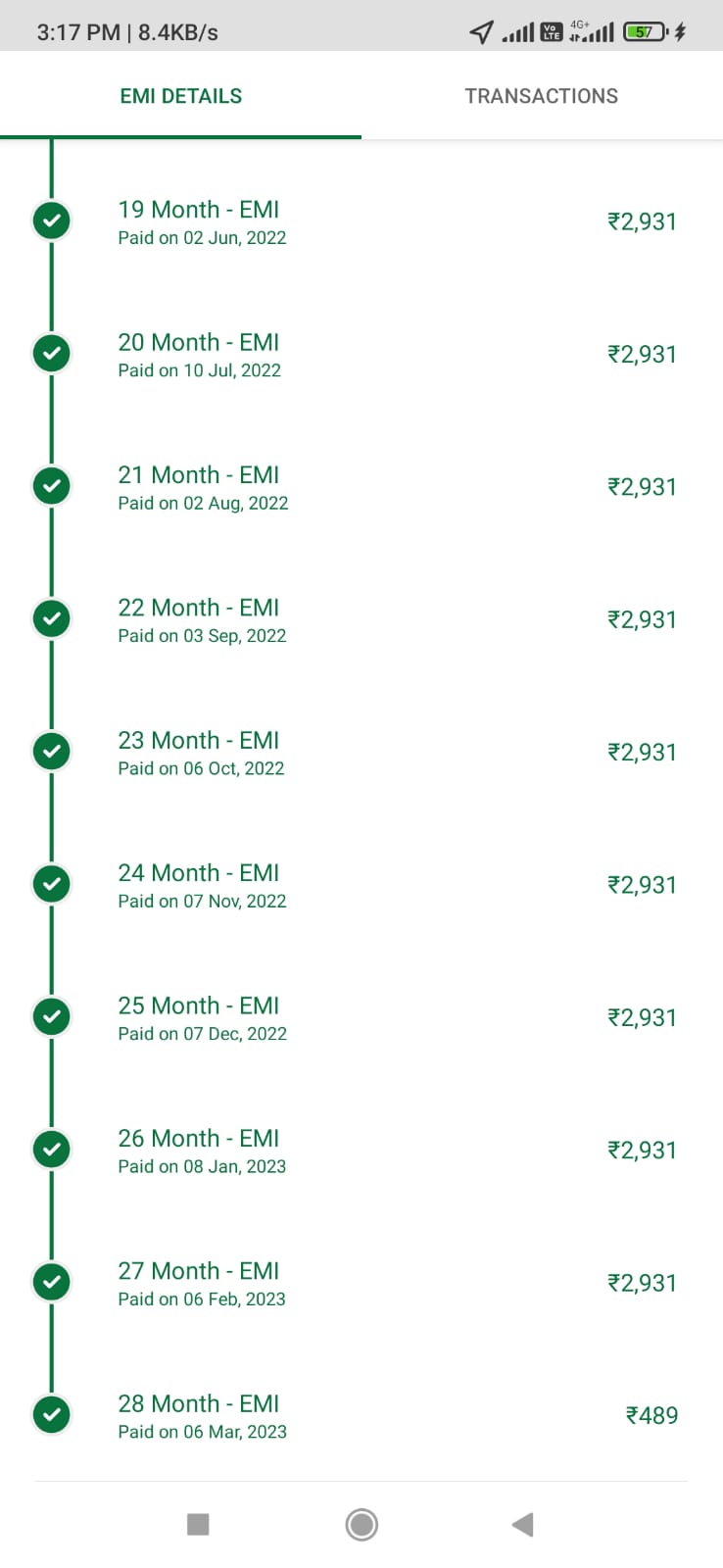The image size is (723, 1568).
Task: Tap the Android back triangle icon
Action: (x=522, y=1524)
